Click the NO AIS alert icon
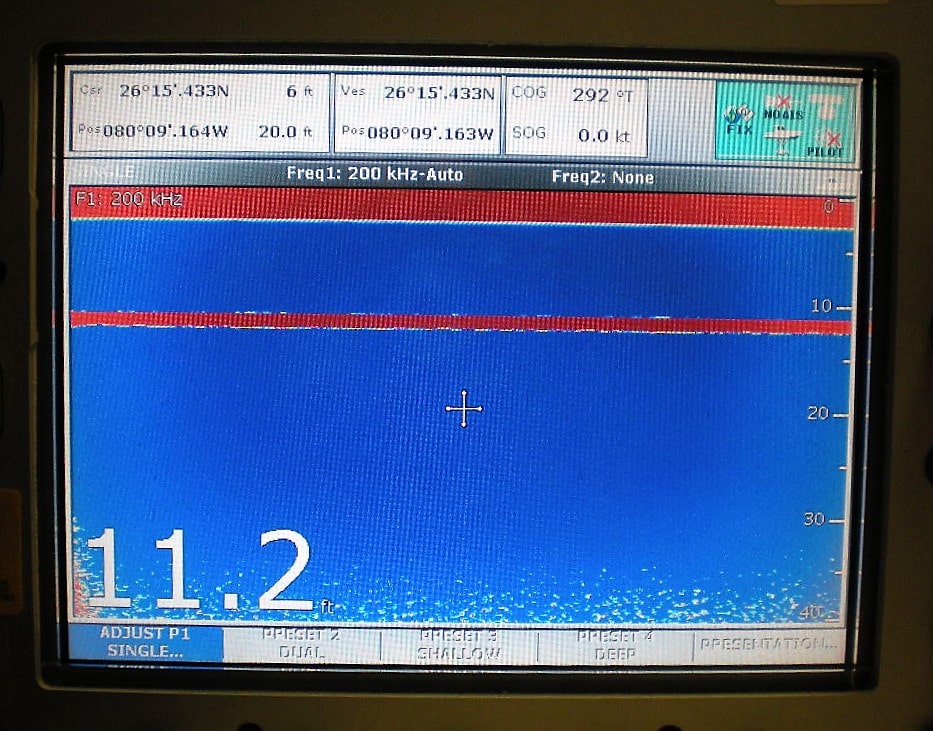Image resolution: width=933 pixels, height=731 pixels. point(784,113)
